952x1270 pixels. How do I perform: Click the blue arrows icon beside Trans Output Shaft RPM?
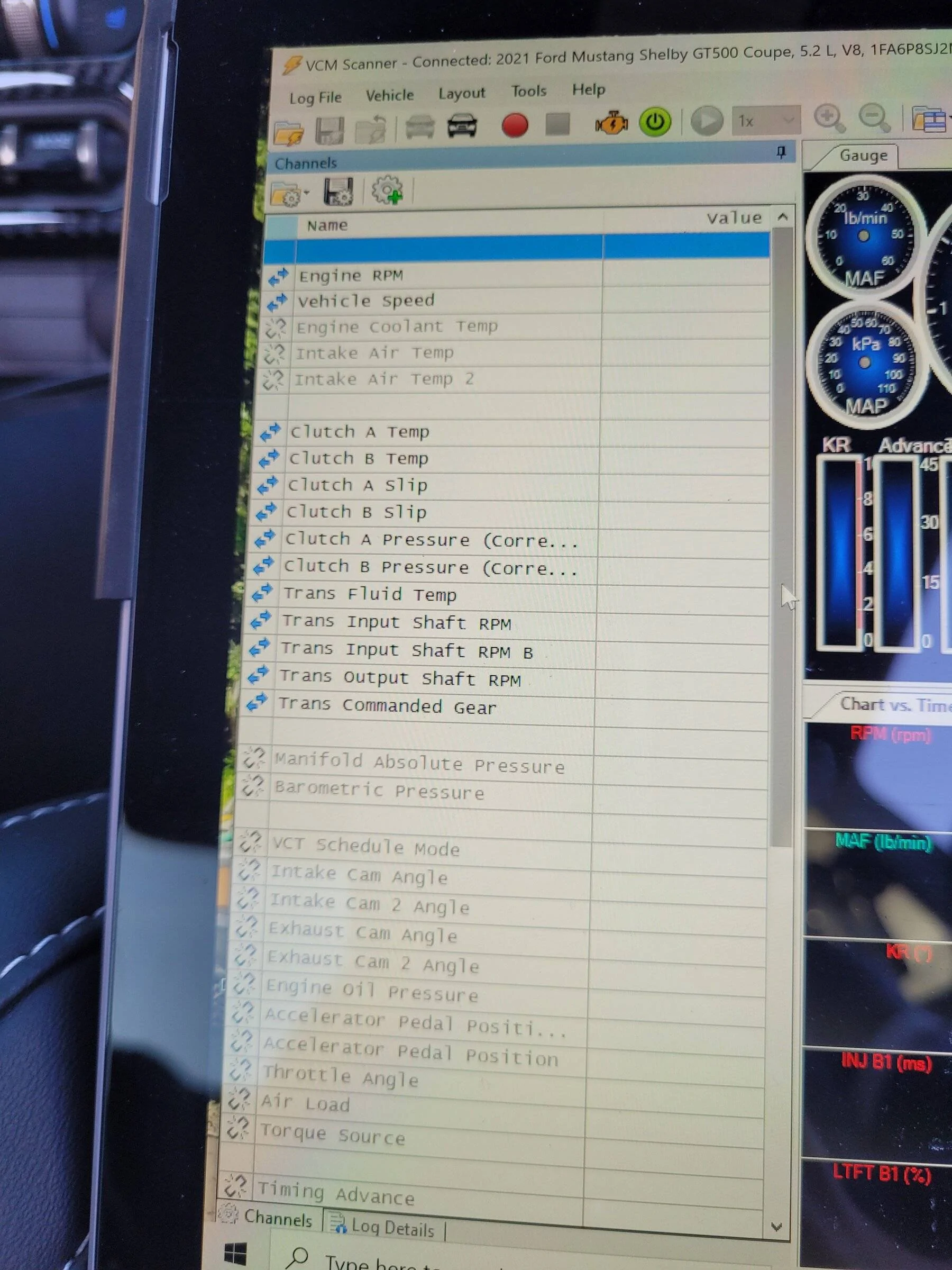point(258,675)
